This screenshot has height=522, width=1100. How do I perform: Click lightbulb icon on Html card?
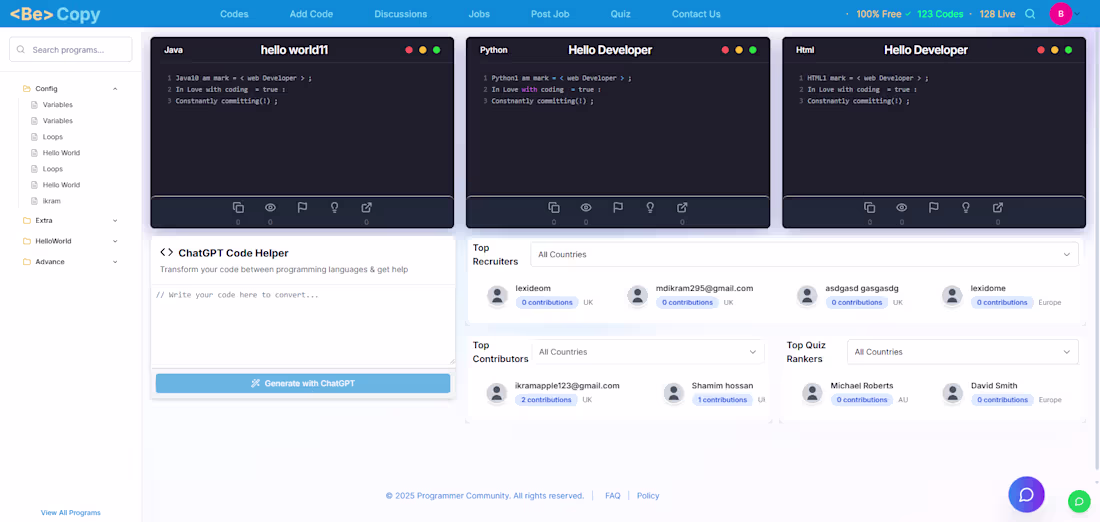click(966, 208)
